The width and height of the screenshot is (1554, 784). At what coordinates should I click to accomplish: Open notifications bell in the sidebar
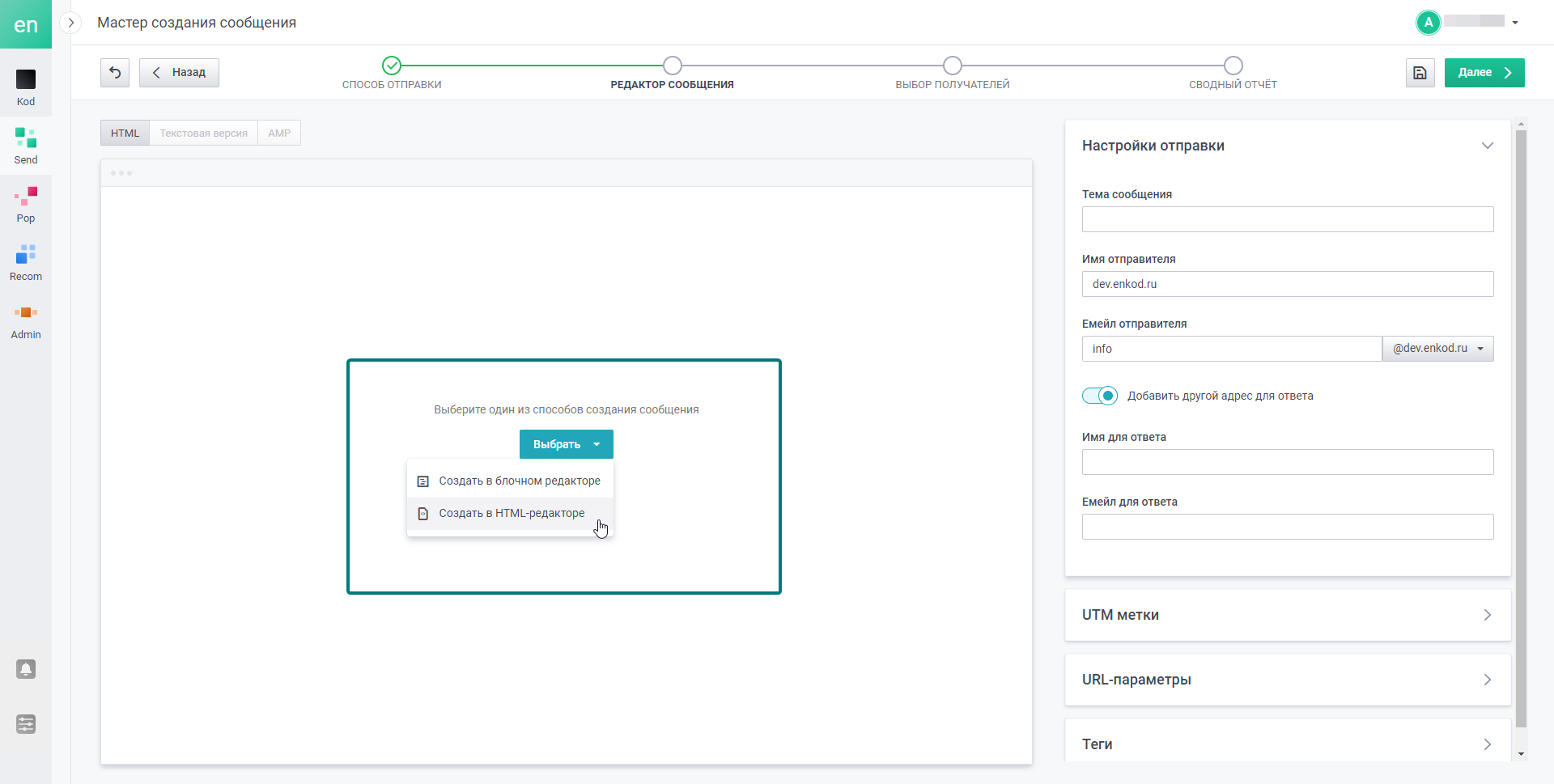point(26,669)
